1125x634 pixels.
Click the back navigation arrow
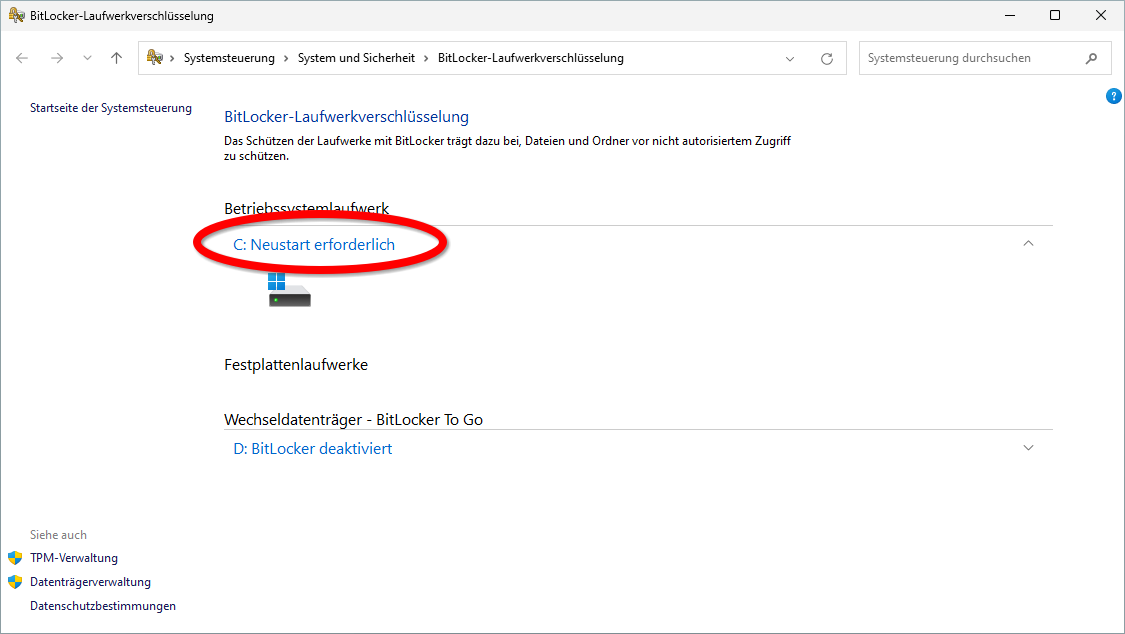click(x=22, y=57)
